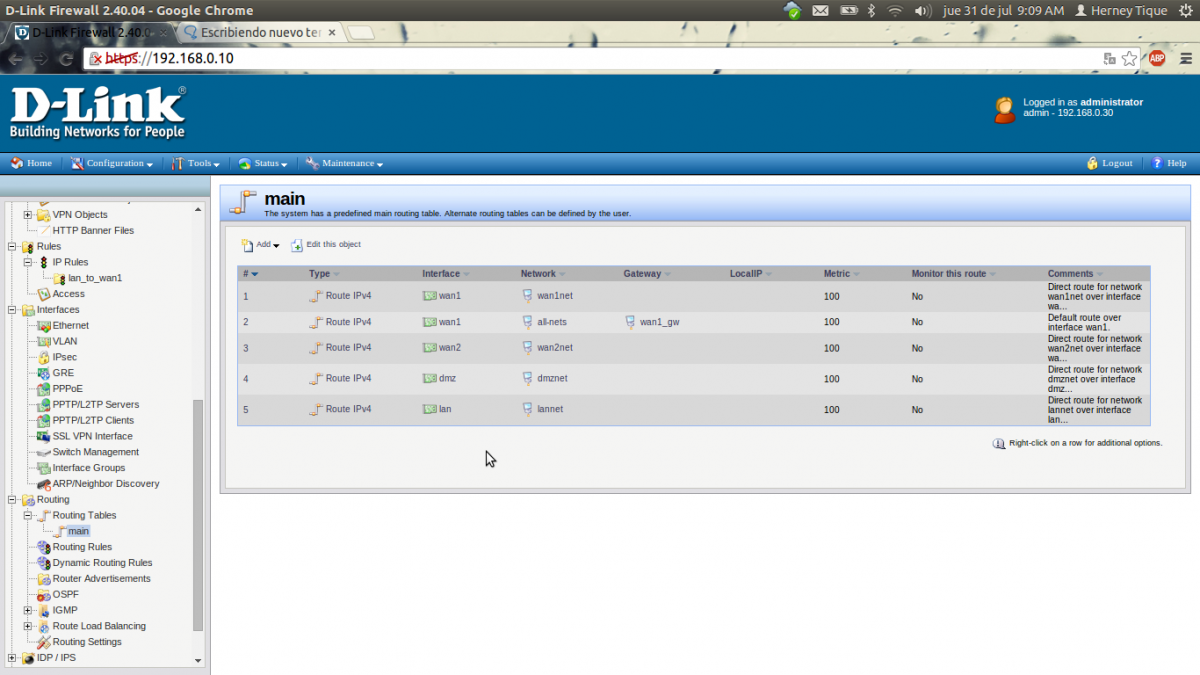Screen dimensions: 1200x675
Task: Select Routing Tables in tree
Action: click(x=84, y=515)
